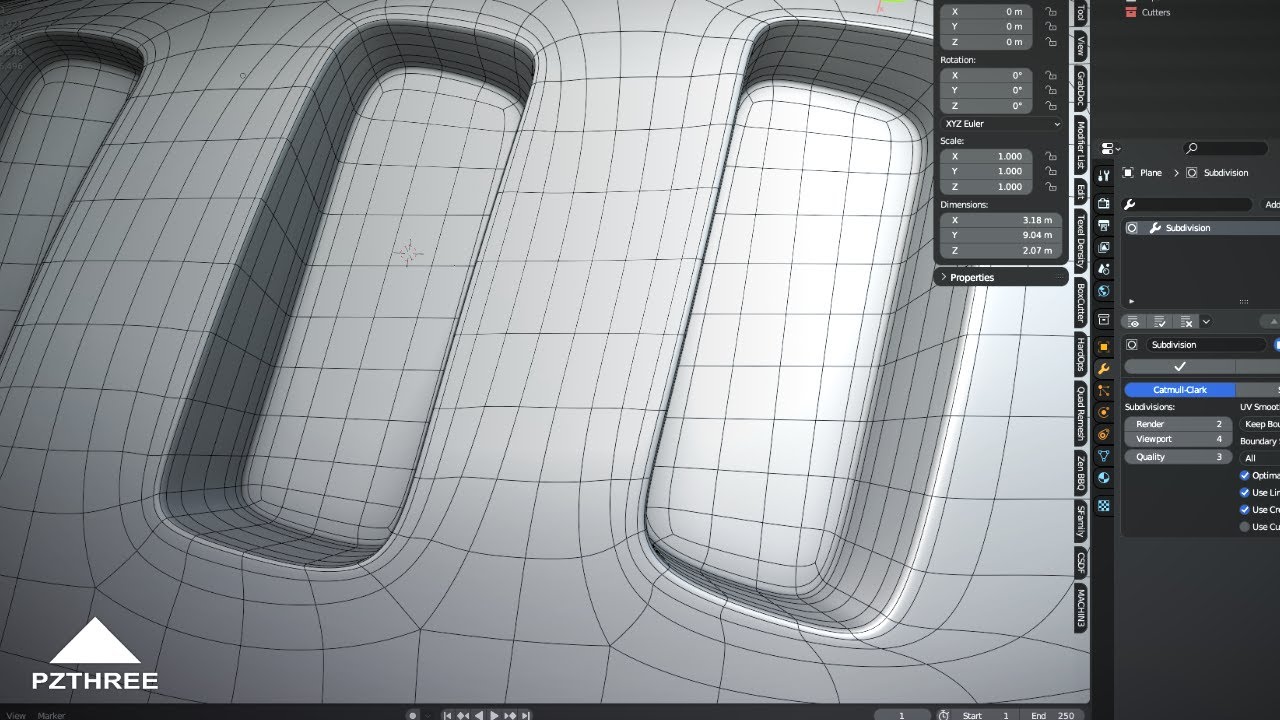Open the Modifier properties wrench tab

tap(1104, 369)
